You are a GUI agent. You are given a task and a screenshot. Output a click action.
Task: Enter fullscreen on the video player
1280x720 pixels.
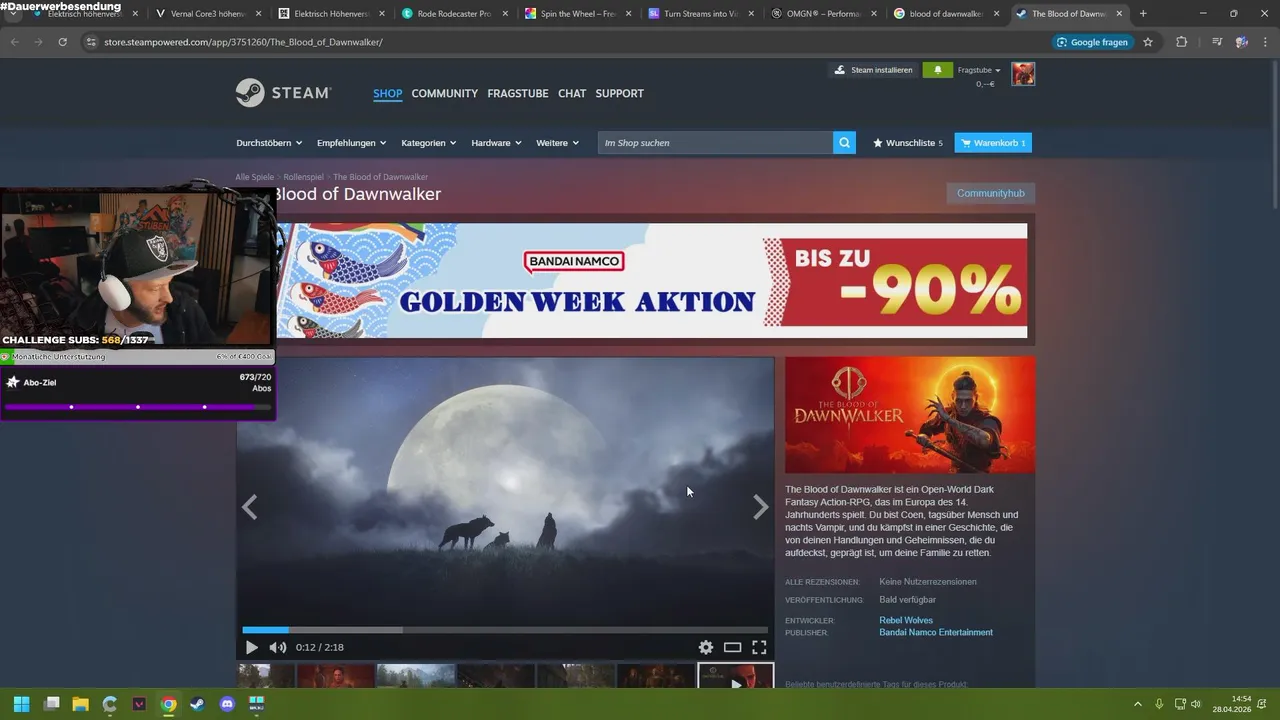(759, 647)
